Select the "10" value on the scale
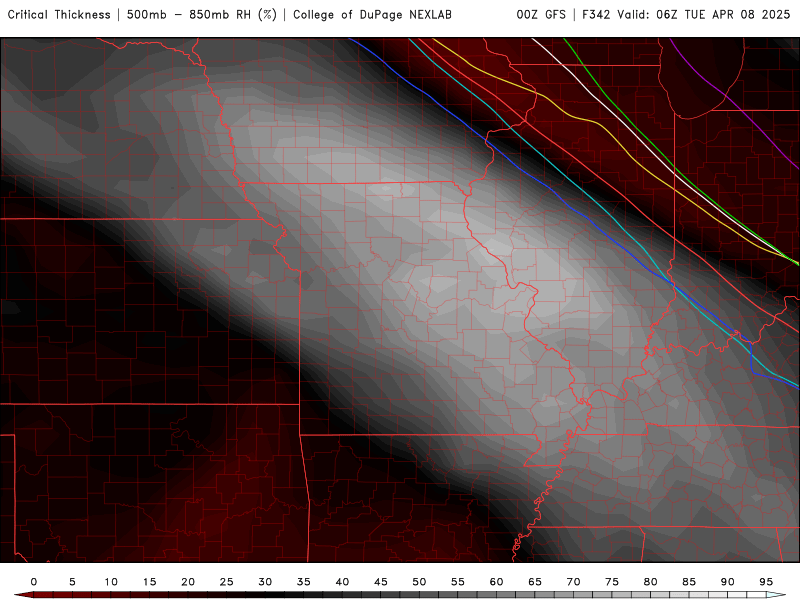This screenshot has height=600, width=800. pyautogui.click(x=111, y=582)
